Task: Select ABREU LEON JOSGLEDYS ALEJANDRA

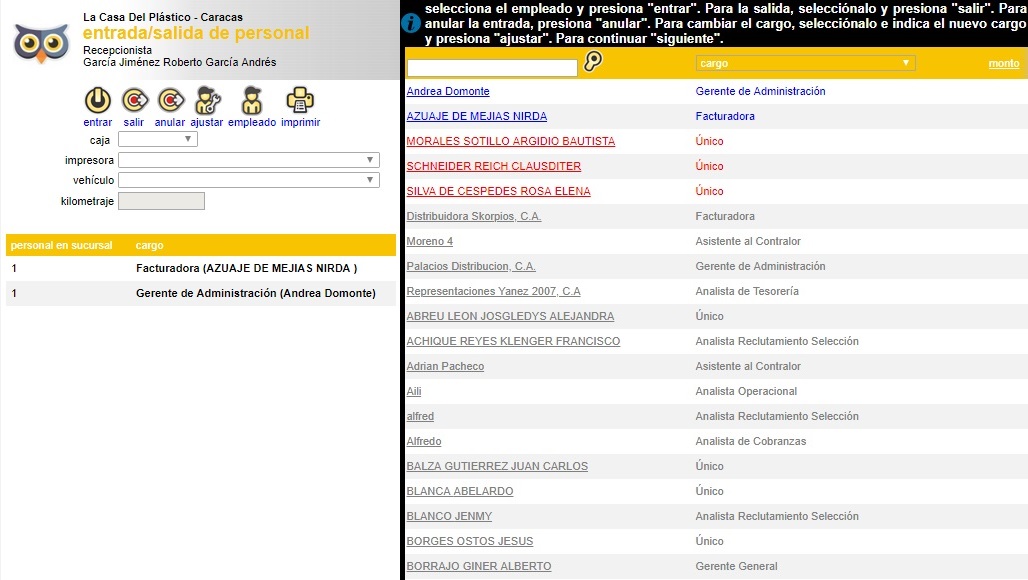Action: click(510, 316)
